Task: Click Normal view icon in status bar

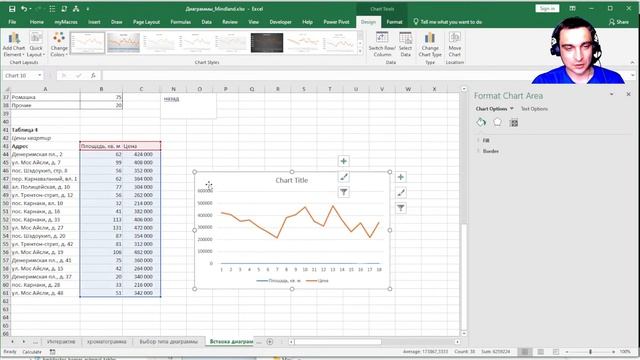Action: pos(525,351)
